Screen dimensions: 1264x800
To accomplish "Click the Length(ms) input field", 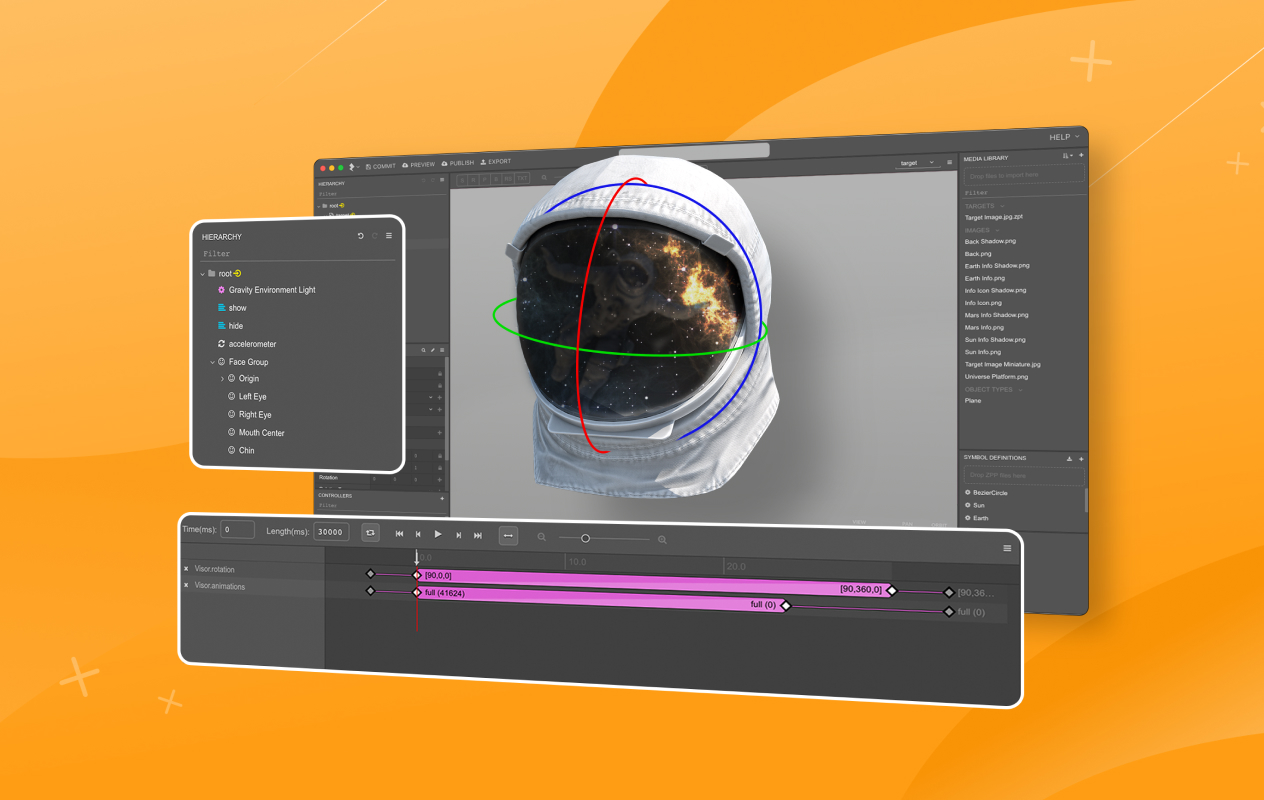I will click(330, 532).
